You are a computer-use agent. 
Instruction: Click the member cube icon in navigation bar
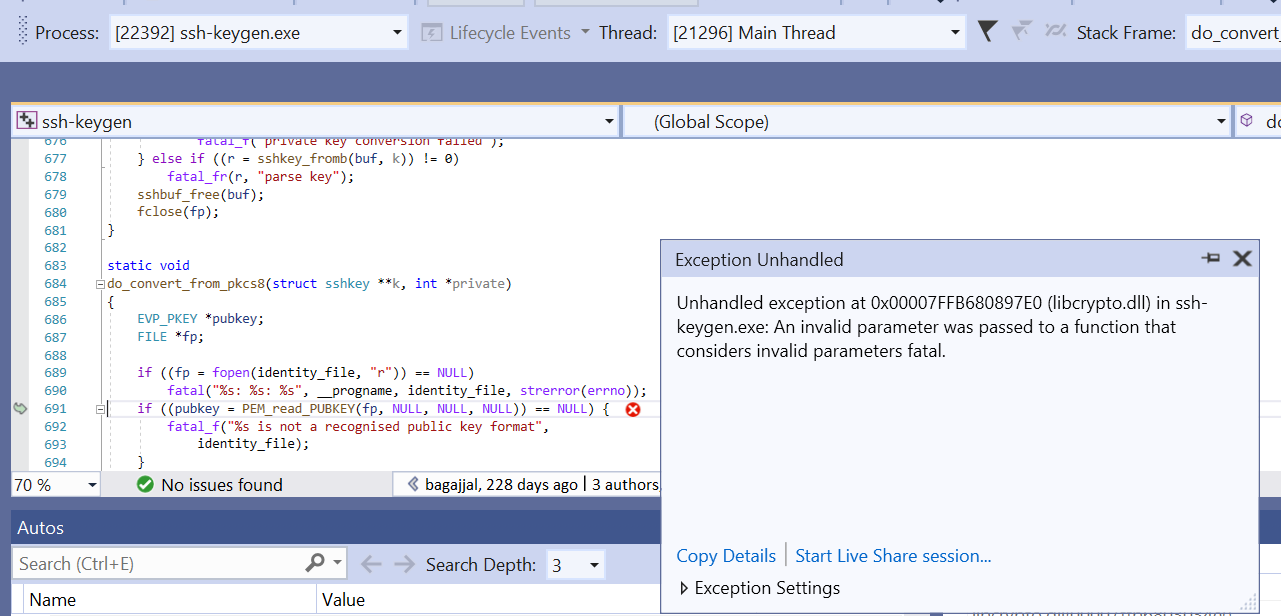click(x=1247, y=121)
